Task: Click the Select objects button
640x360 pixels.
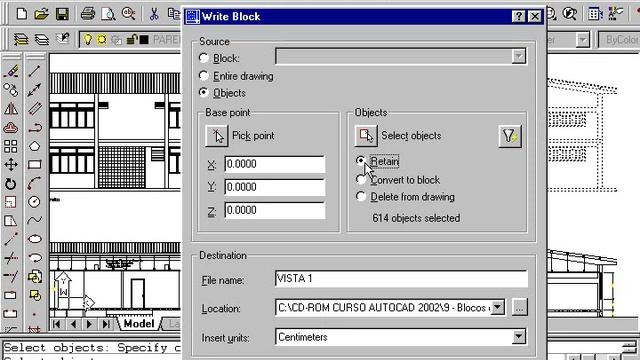Action: (366, 136)
